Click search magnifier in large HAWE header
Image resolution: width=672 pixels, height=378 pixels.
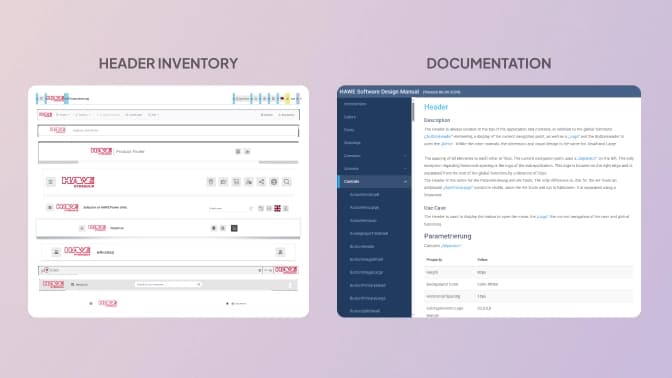tap(287, 182)
